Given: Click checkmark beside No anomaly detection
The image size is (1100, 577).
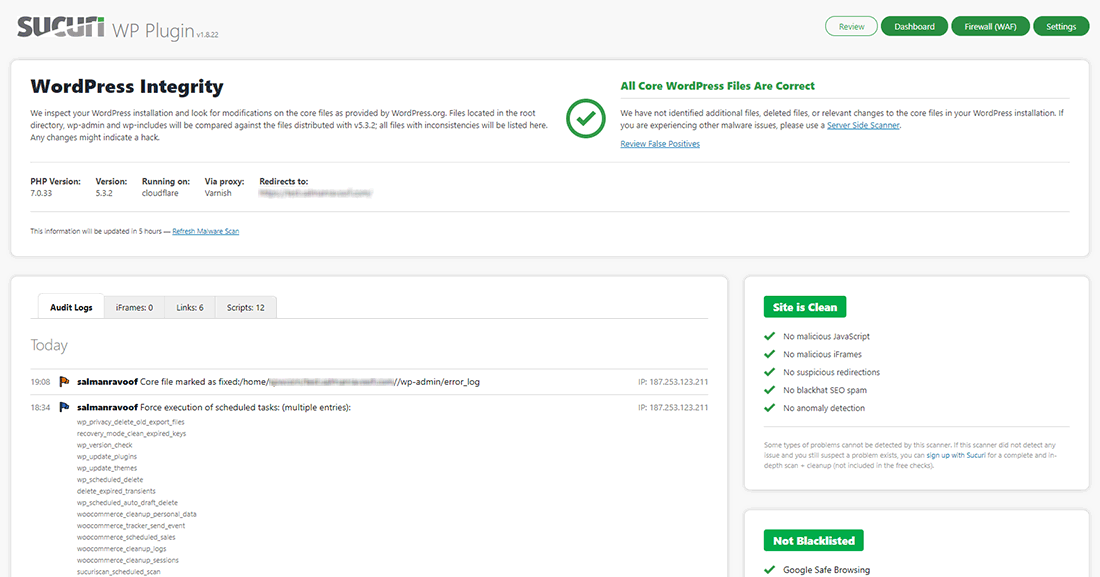Looking at the screenshot, I should tap(769, 408).
